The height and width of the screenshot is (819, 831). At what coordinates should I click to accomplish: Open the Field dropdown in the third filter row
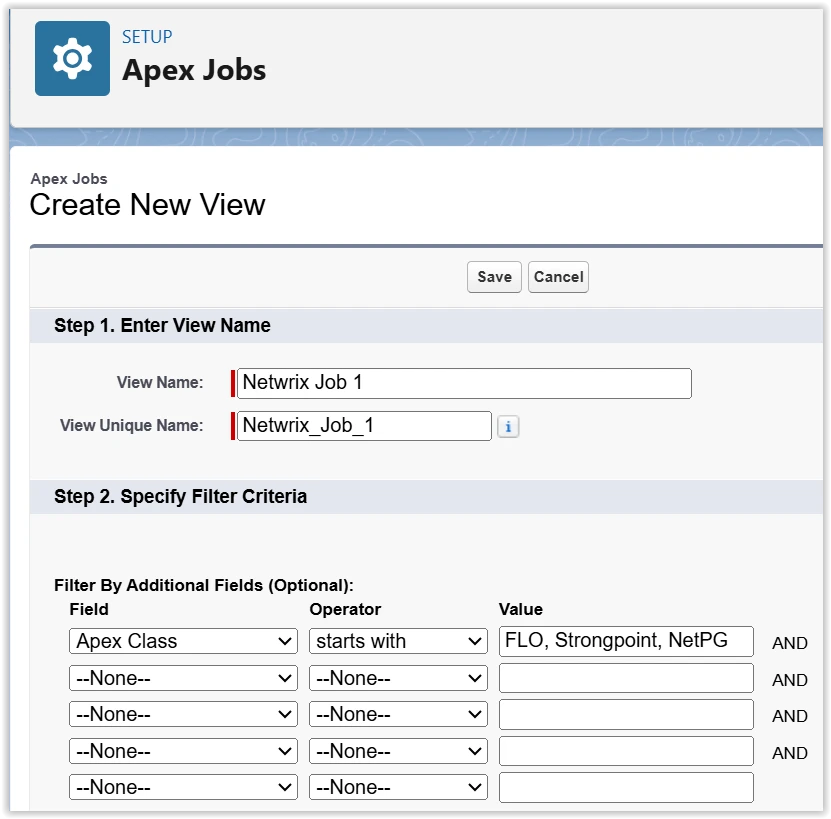click(x=183, y=714)
